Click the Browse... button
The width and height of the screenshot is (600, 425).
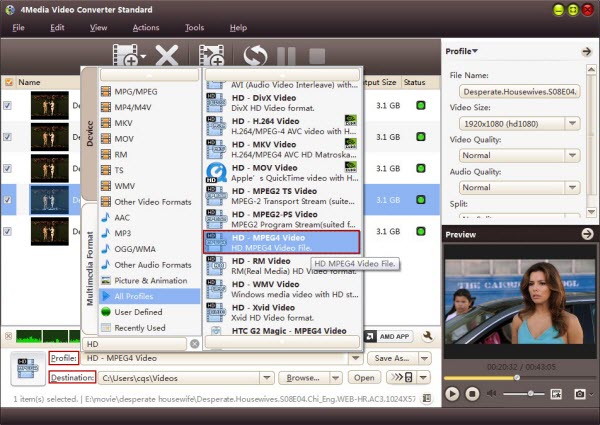tap(305, 378)
